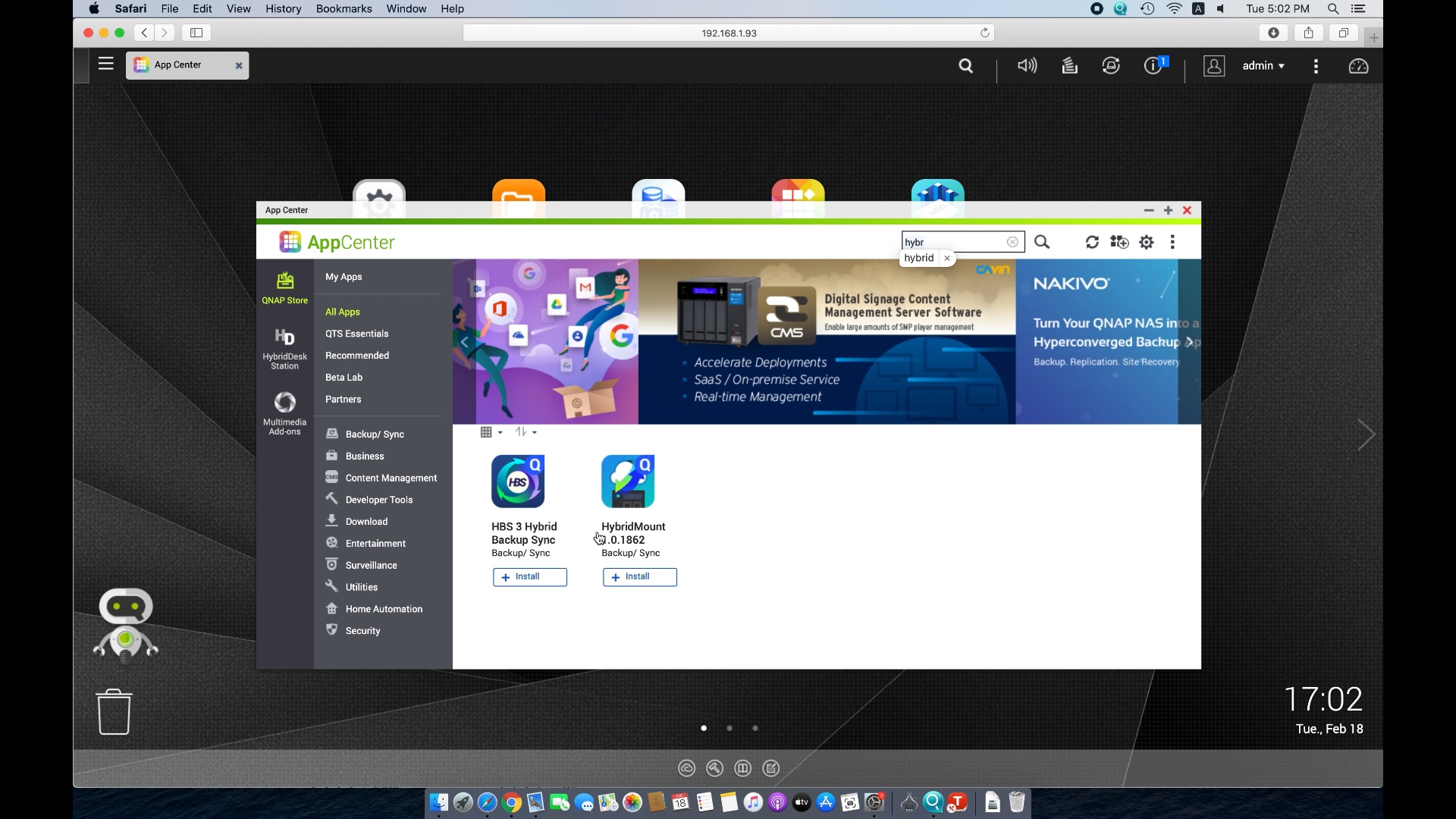1456x819 pixels.
Task: Open Surveillance category
Action: pos(361,565)
